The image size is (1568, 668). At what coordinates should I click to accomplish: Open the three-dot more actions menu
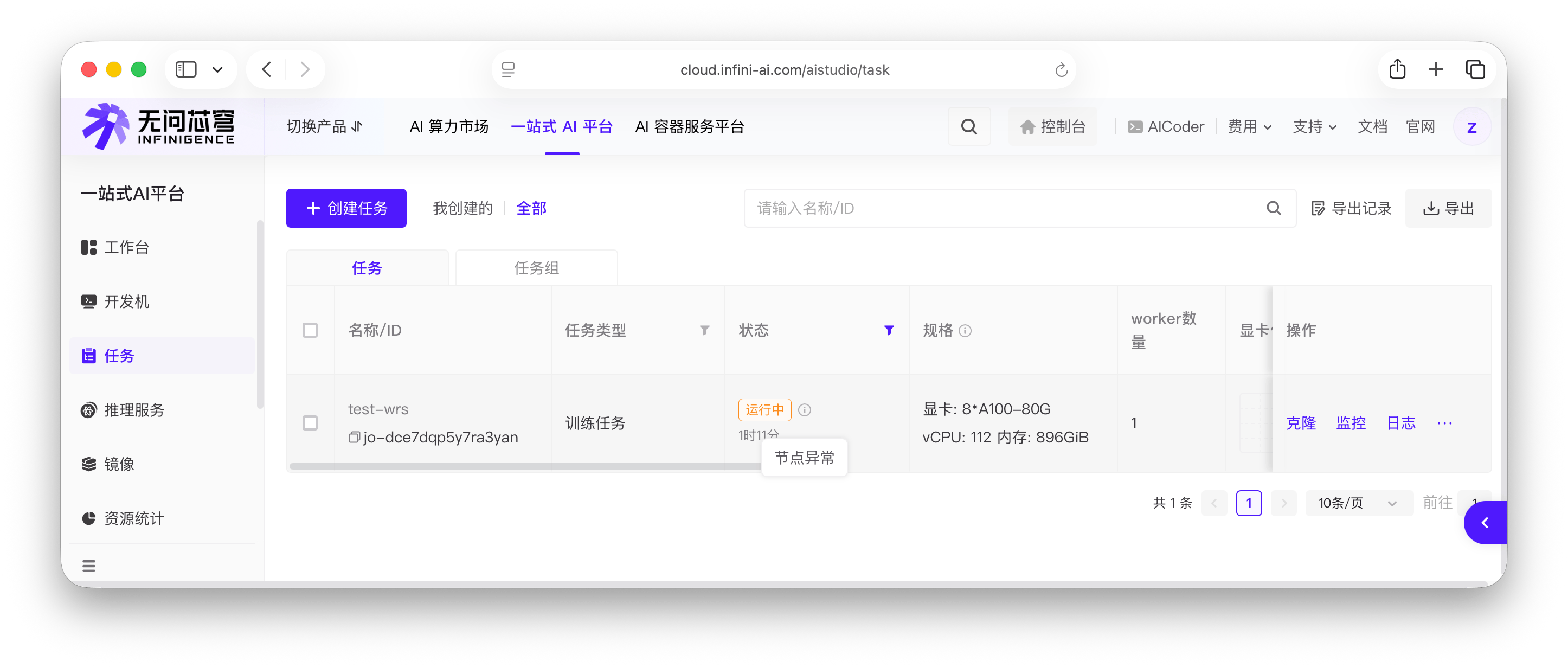coord(1444,423)
